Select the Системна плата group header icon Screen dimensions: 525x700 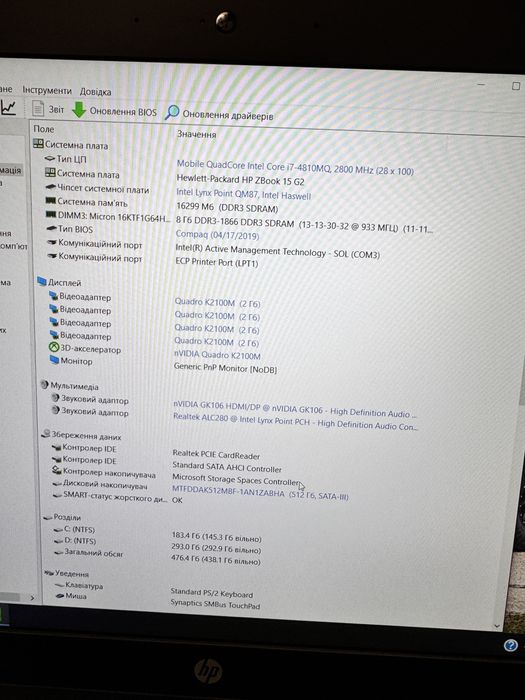point(38,144)
